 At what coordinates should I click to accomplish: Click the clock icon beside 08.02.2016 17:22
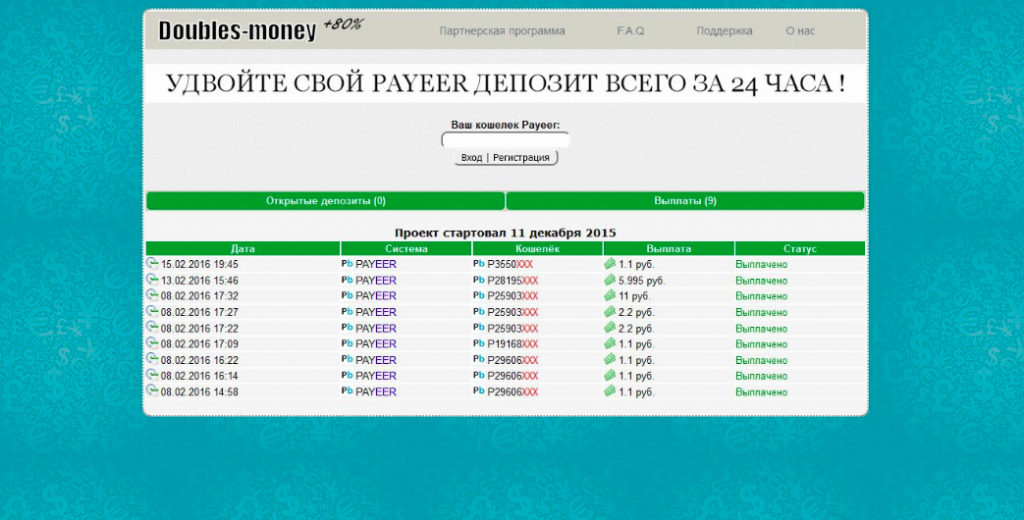152,327
